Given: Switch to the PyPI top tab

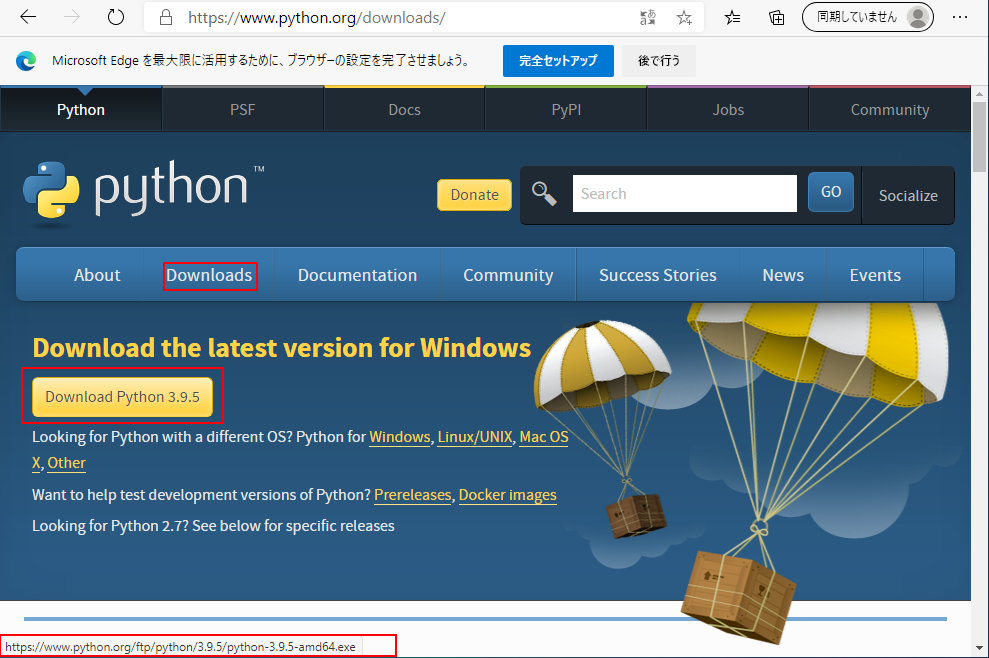Looking at the screenshot, I should (x=566, y=110).
